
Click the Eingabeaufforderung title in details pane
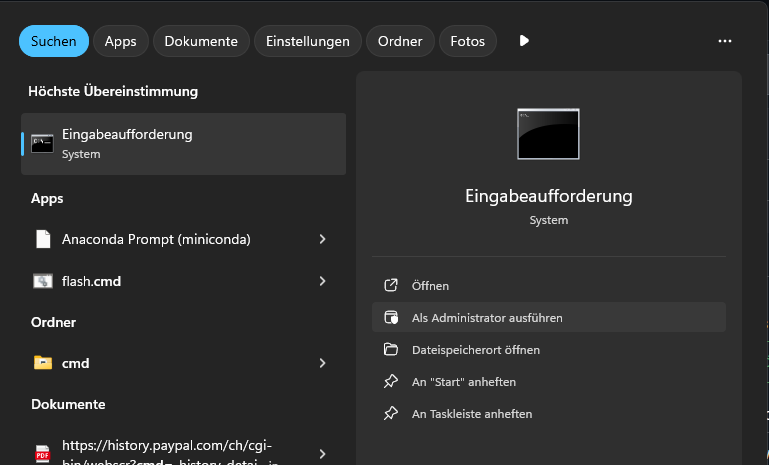tap(549, 196)
